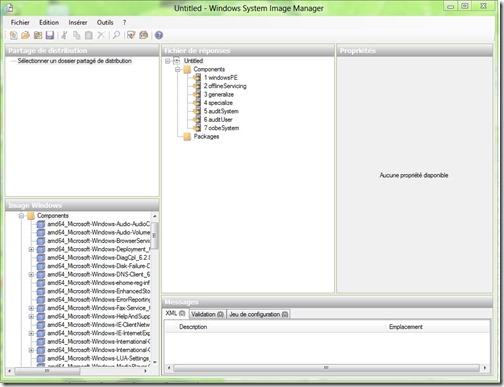Viewport: 504px width, 387px height.
Task: Click the Components folder icon in Image Windows
Action: pyautogui.click(x=31, y=216)
